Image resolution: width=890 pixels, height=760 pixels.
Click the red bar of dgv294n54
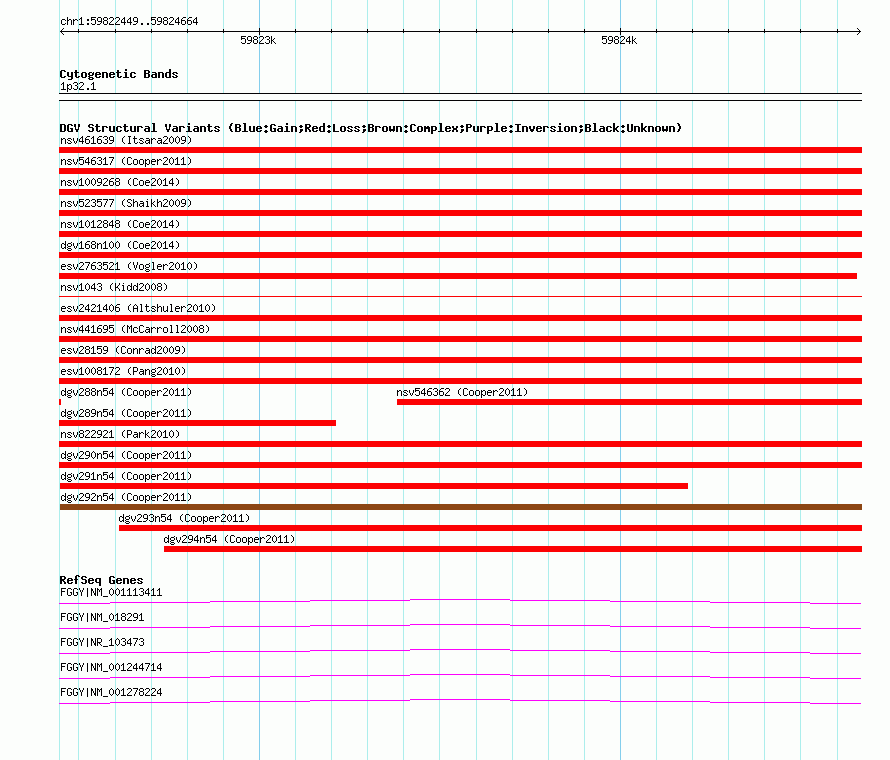[x=513, y=549]
